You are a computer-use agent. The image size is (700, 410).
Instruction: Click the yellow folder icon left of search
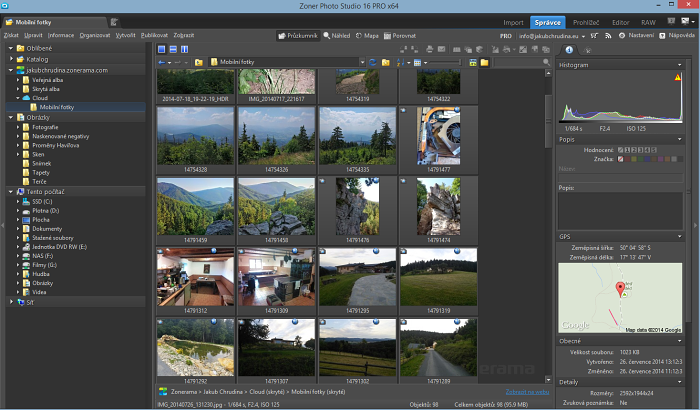(484, 63)
